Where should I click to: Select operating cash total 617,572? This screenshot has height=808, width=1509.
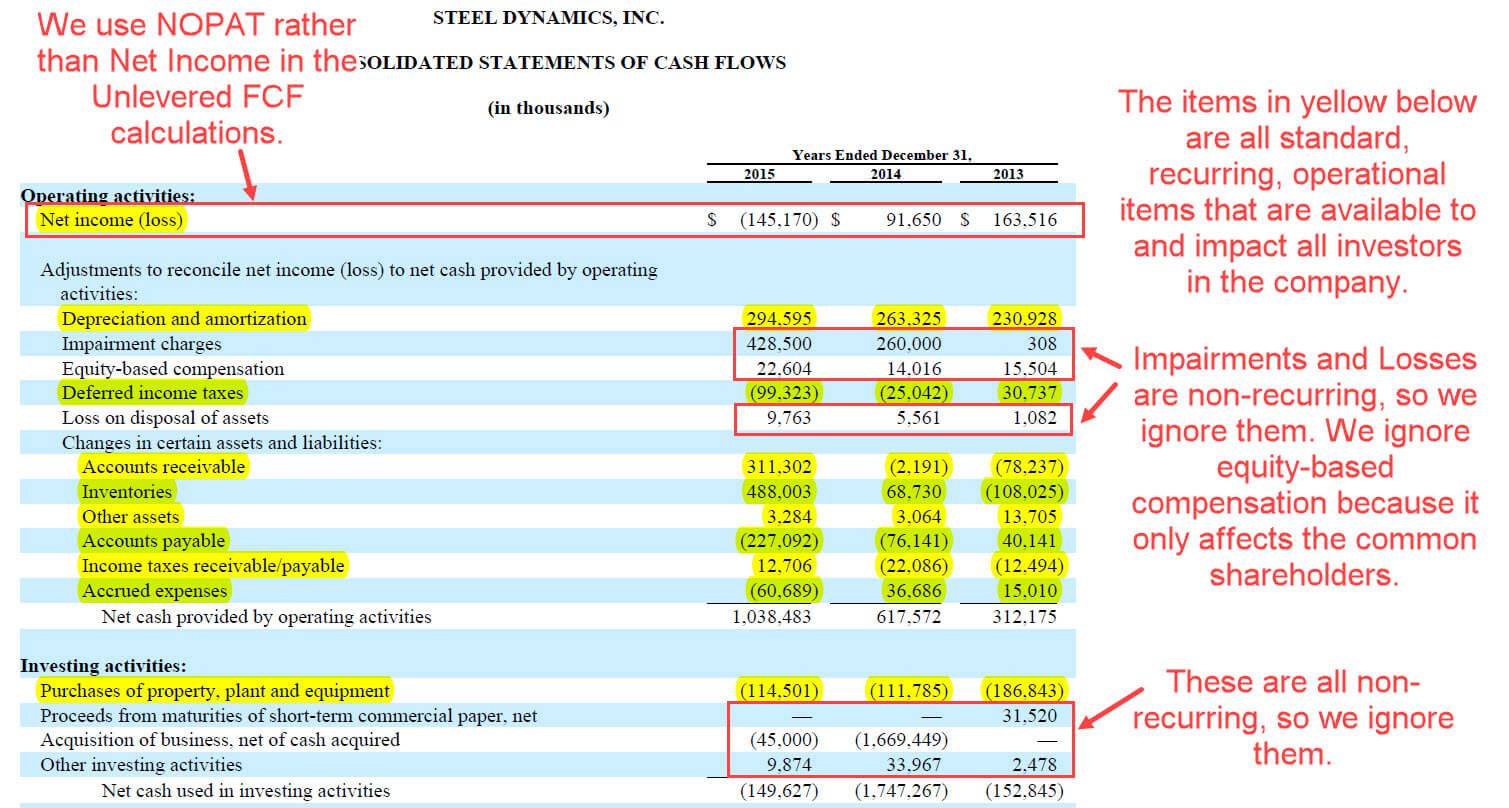[x=909, y=617]
